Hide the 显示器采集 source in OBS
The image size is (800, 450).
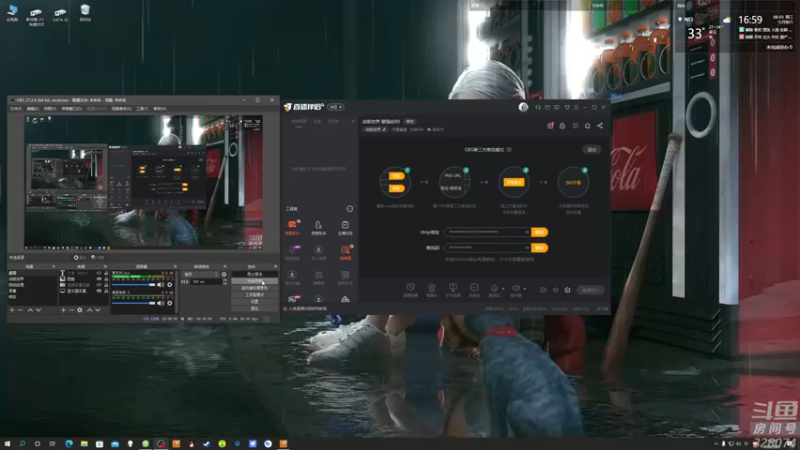pyautogui.click(x=99, y=291)
